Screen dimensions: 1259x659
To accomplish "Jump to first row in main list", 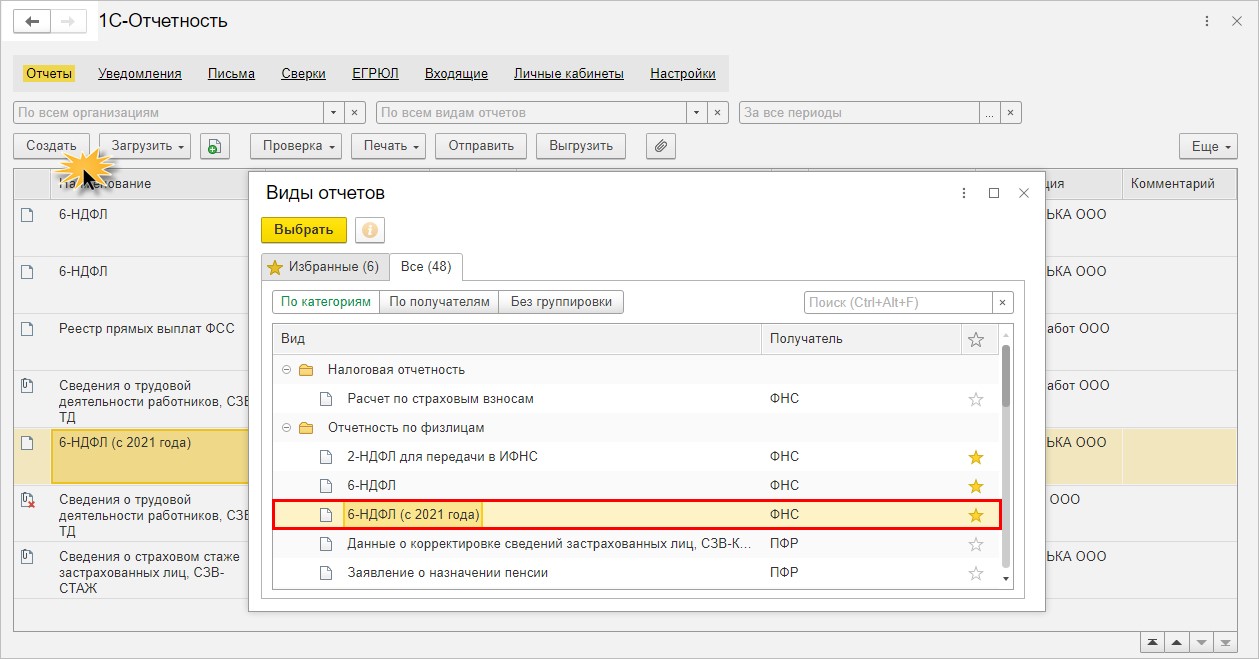I will (x=1153, y=641).
